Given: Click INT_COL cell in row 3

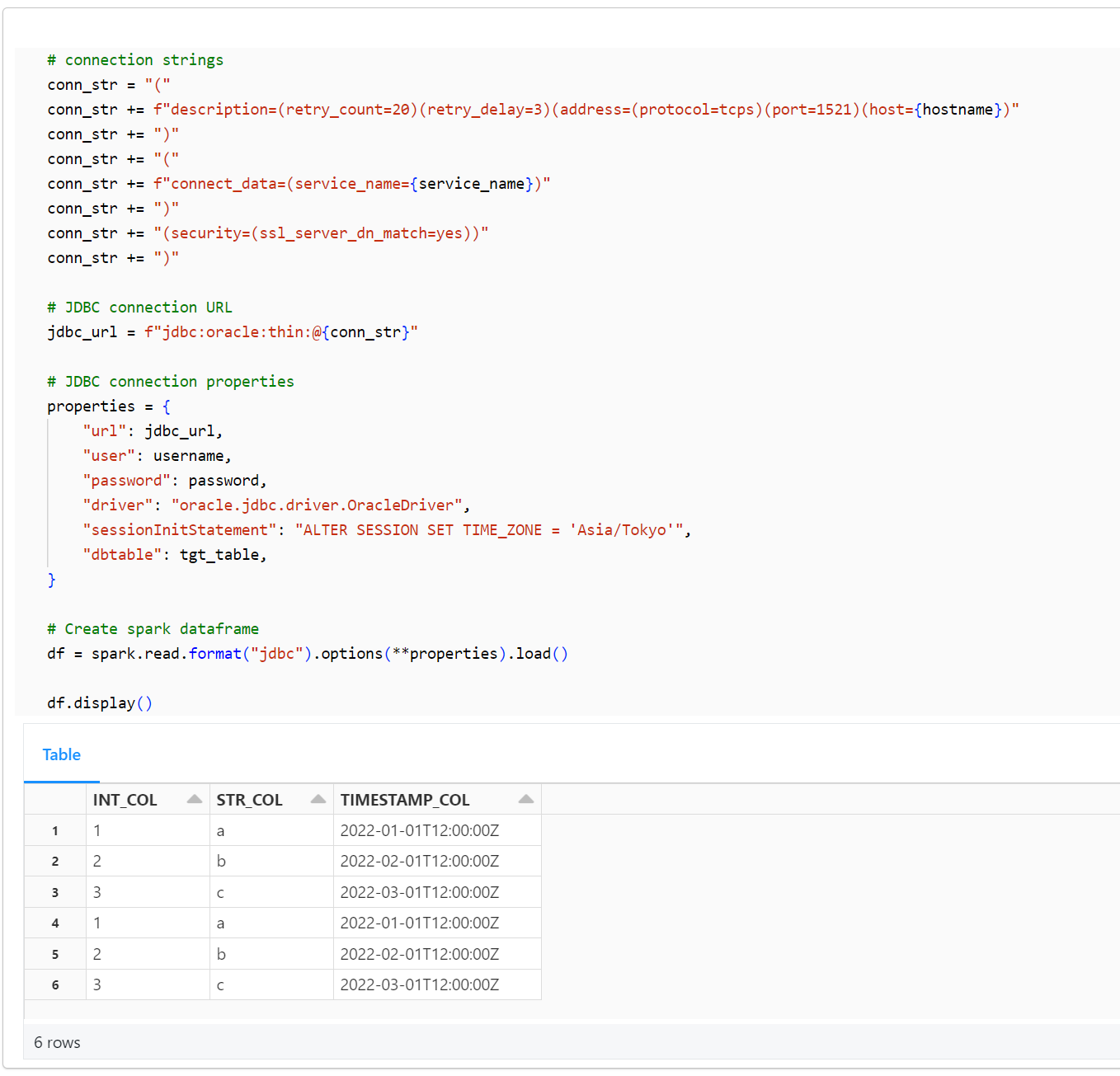Looking at the screenshot, I should pyautogui.click(x=148, y=892).
